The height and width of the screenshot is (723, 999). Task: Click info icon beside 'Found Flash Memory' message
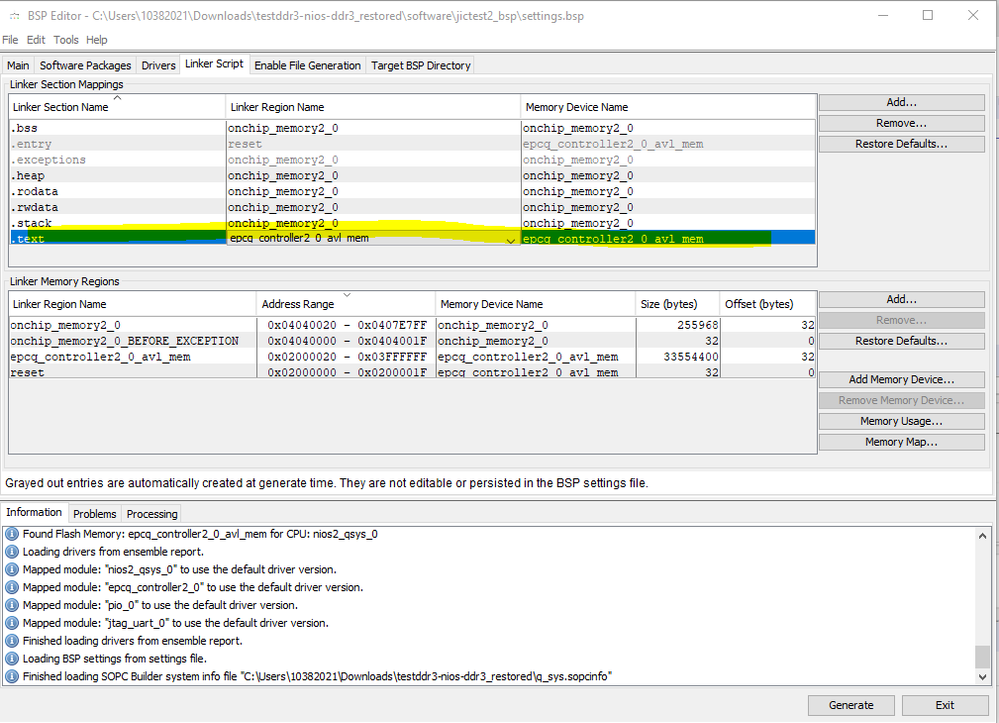pyautogui.click(x=13, y=534)
